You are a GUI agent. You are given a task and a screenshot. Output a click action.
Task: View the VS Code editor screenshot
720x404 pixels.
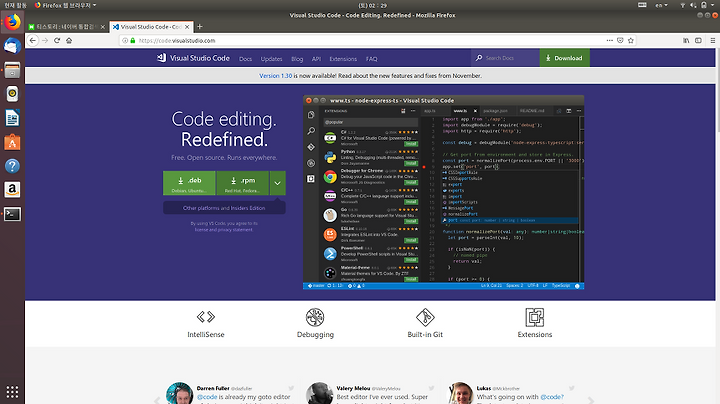click(x=444, y=192)
